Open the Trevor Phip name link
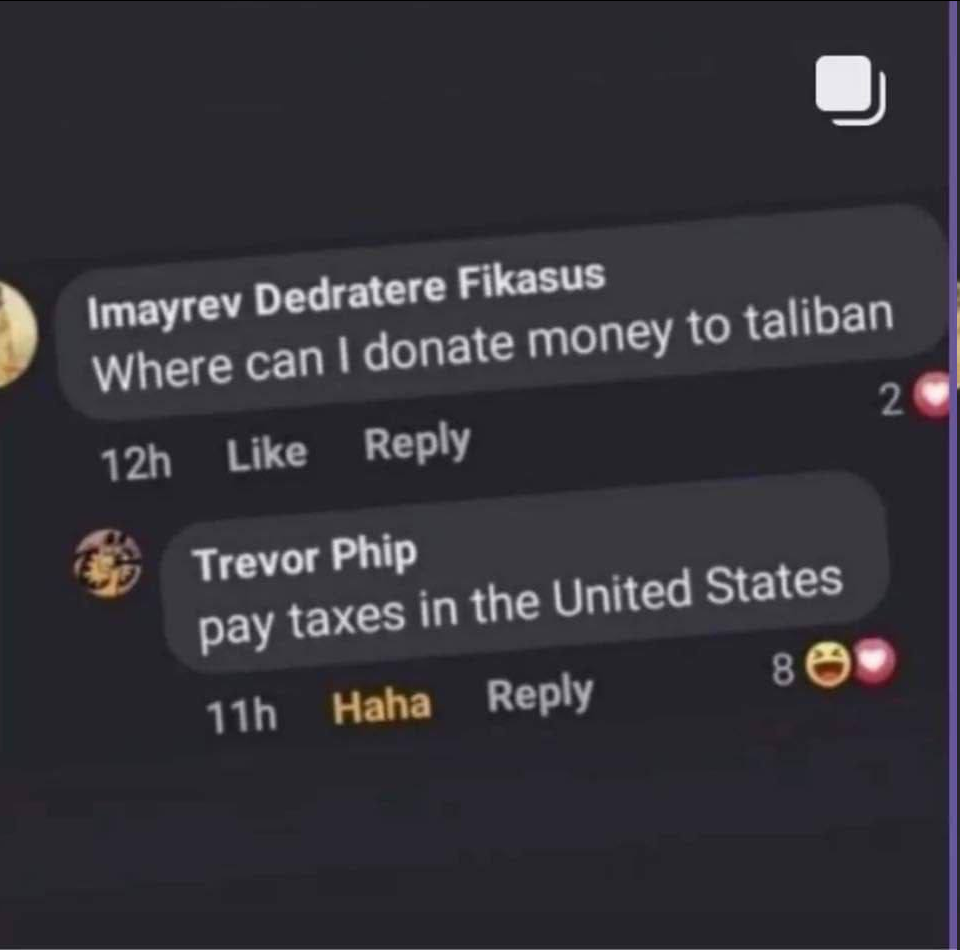The height and width of the screenshot is (950, 960). (305, 558)
